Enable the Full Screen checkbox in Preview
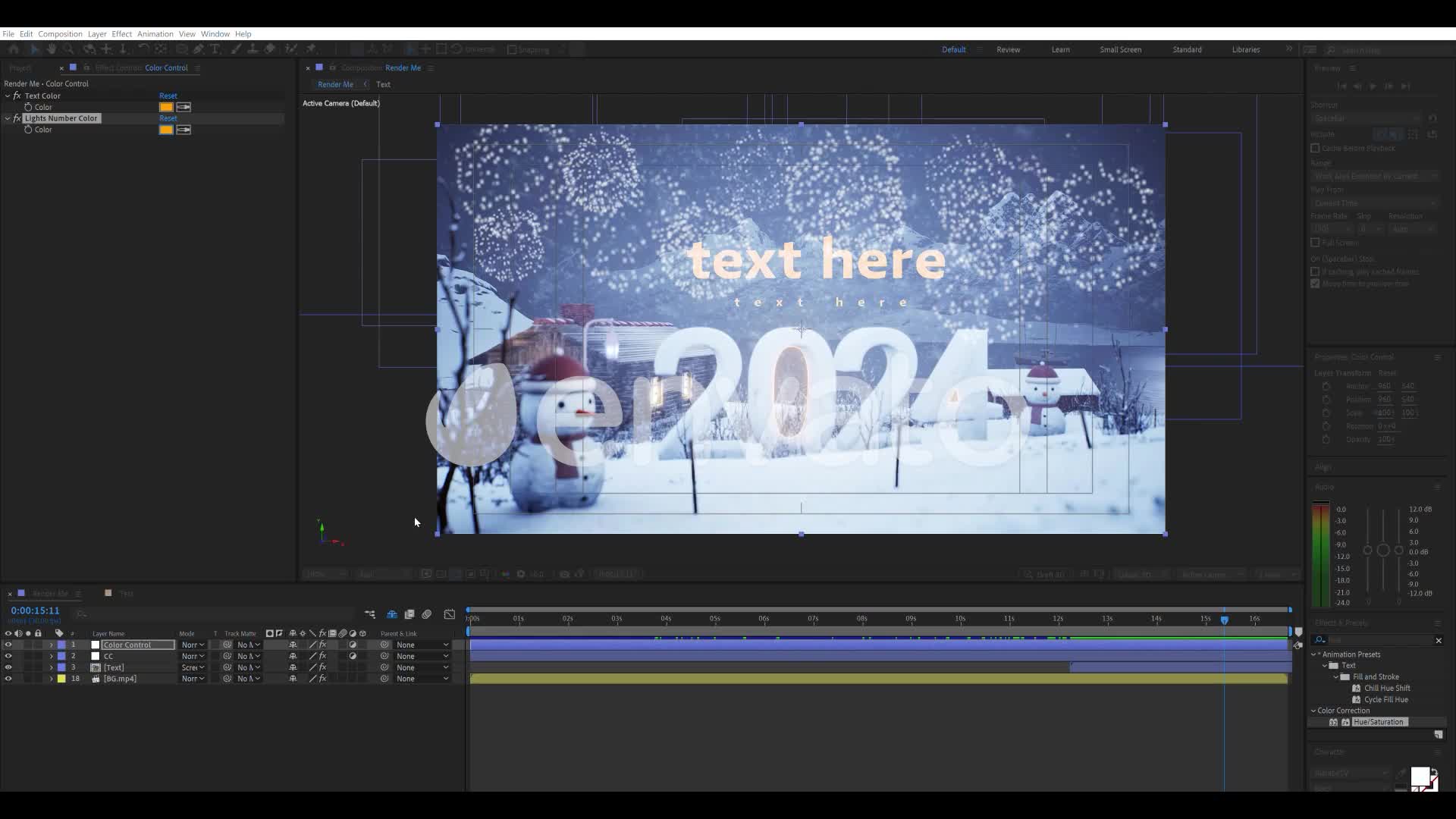1456x819 pixels. 1315,243
